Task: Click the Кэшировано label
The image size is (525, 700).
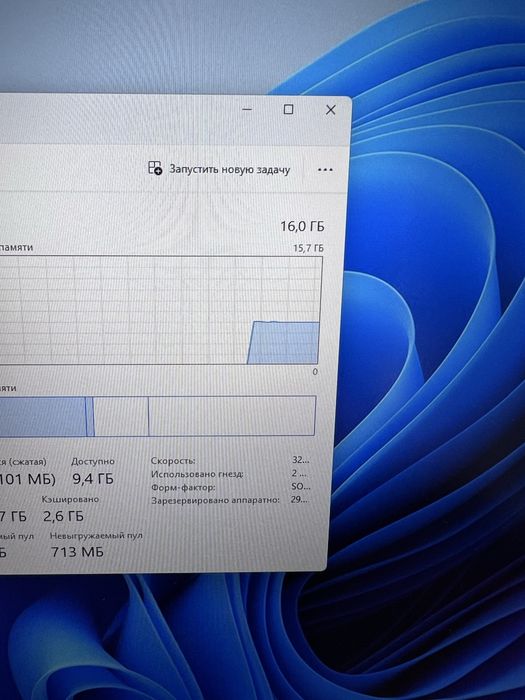Action: tap(70, 499)
